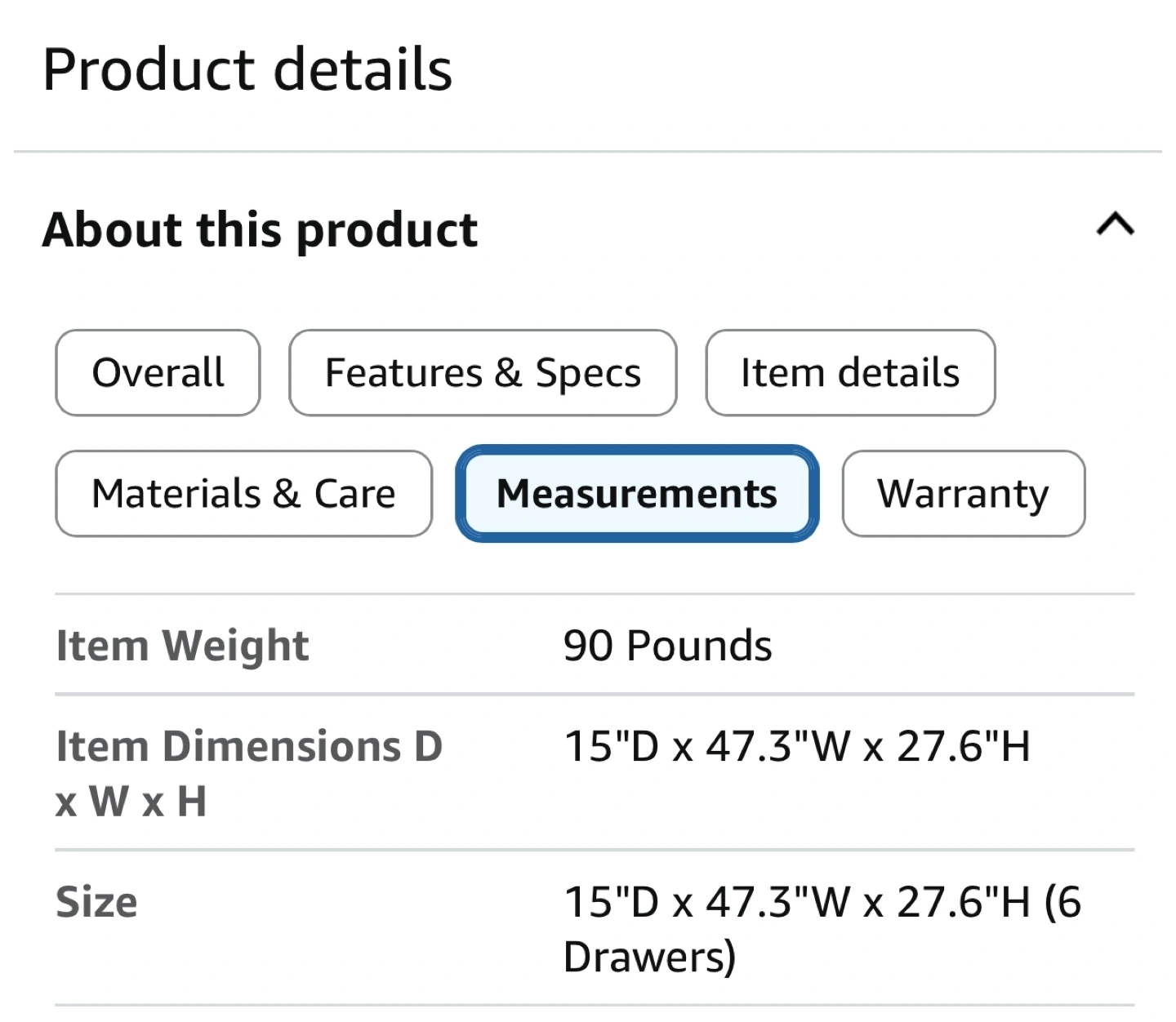Click the separator line above Item Weight row
1176x1022 pixels.
coord(595,594)
